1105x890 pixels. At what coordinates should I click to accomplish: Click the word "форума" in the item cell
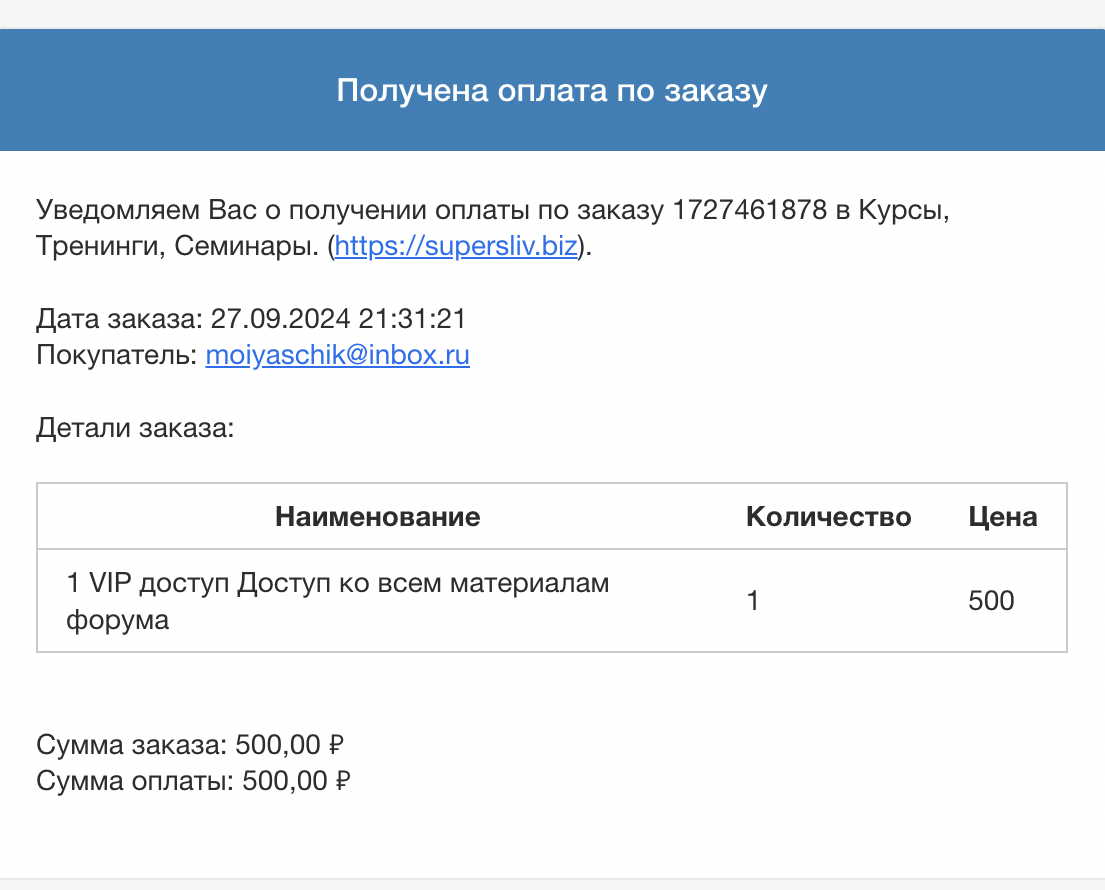[x=118, y=620]
